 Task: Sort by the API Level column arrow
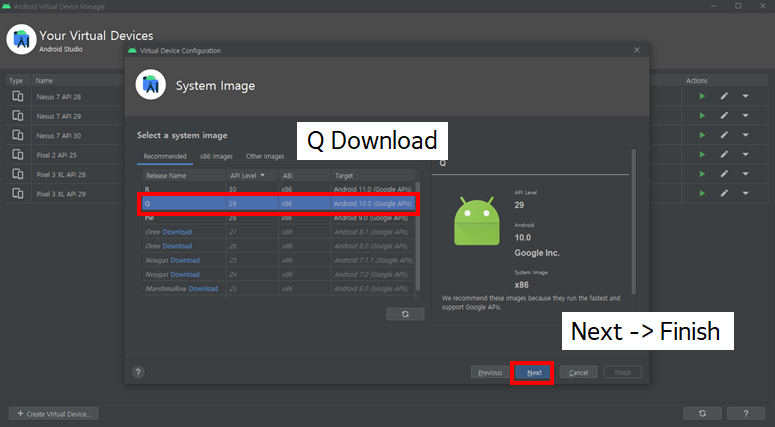[262, 175]
